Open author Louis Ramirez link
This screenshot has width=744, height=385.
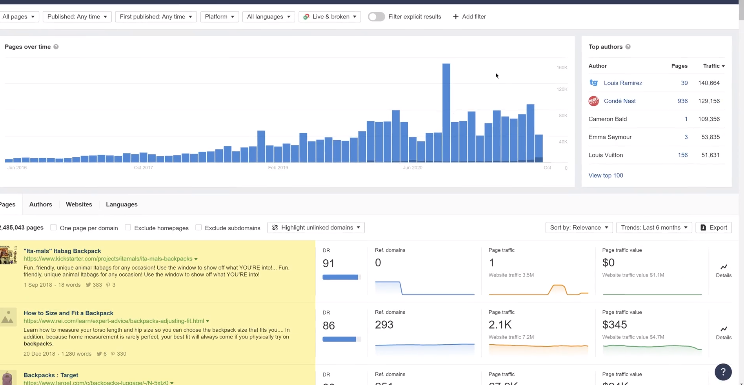623,83
